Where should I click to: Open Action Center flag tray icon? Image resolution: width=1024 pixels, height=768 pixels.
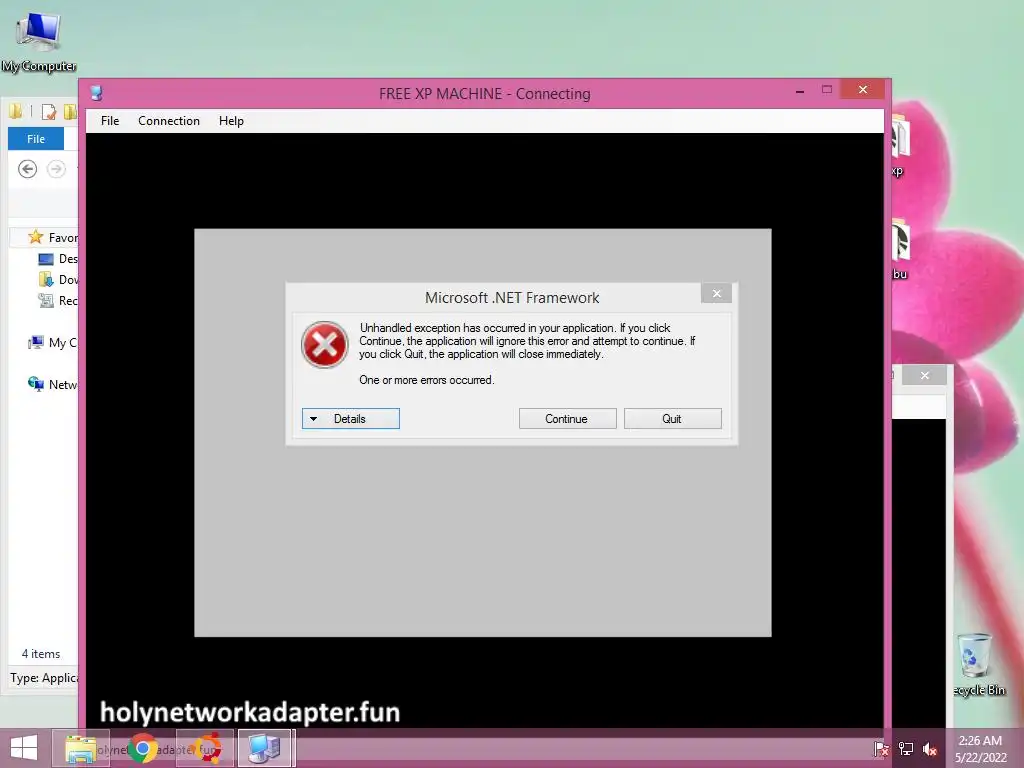click(x=880, y=749)
